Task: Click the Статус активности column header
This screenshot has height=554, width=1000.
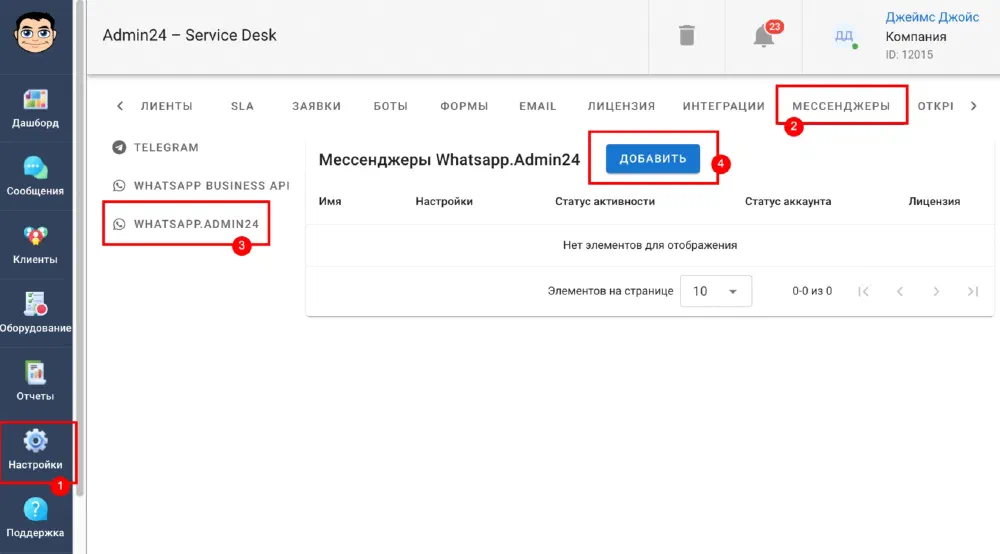Action: pyautogui.click(x=605, y=201)
